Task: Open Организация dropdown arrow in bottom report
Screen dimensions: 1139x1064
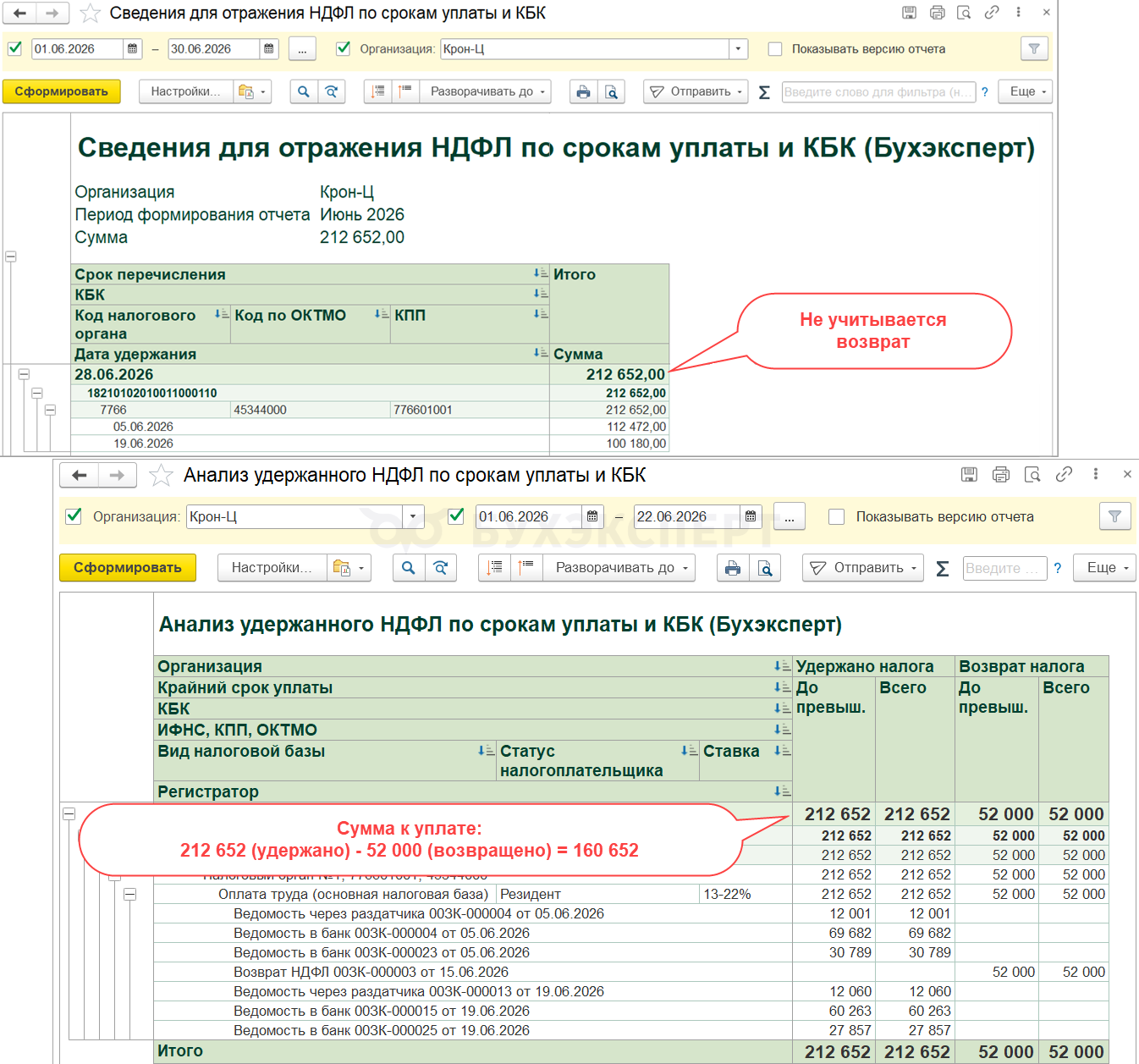Action: [413, 516]
